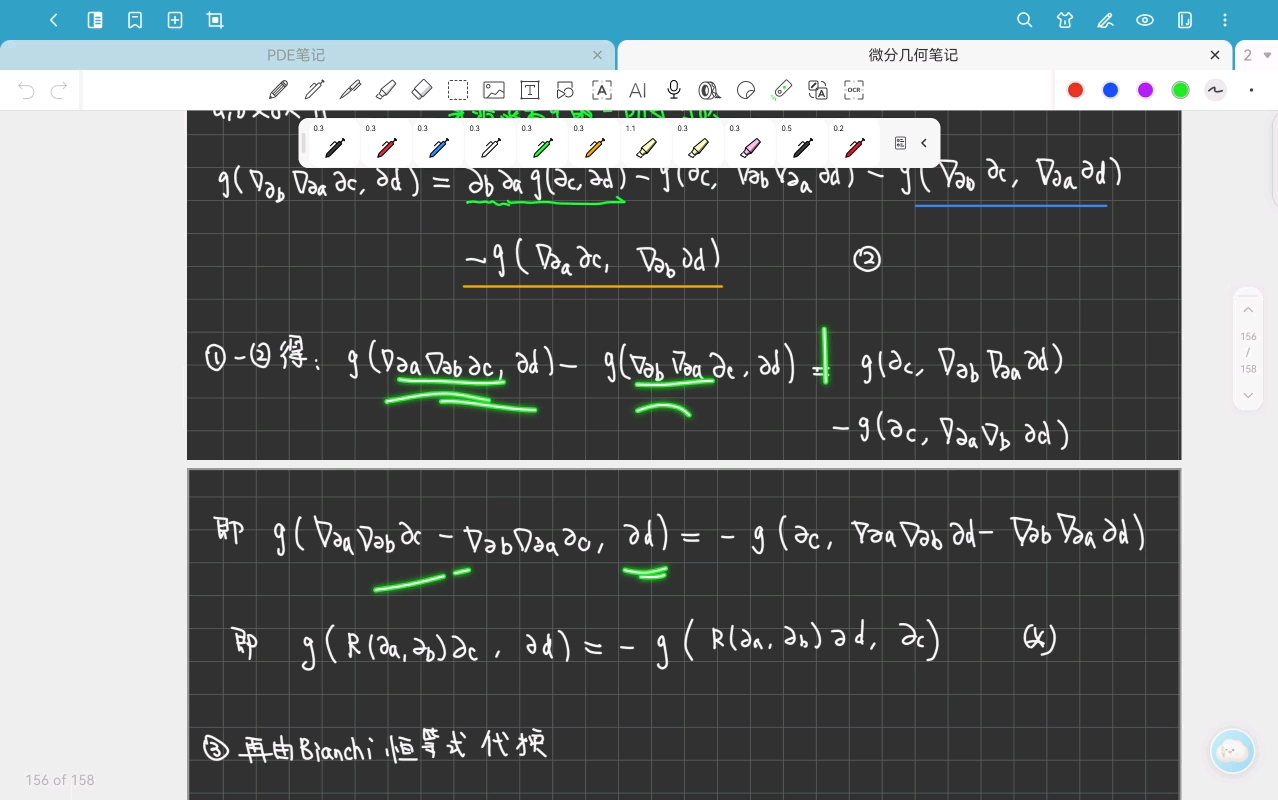Viewport: 1278px width, 800px height.
Task: Launch the OCR tool
Action: pos(854,90)
